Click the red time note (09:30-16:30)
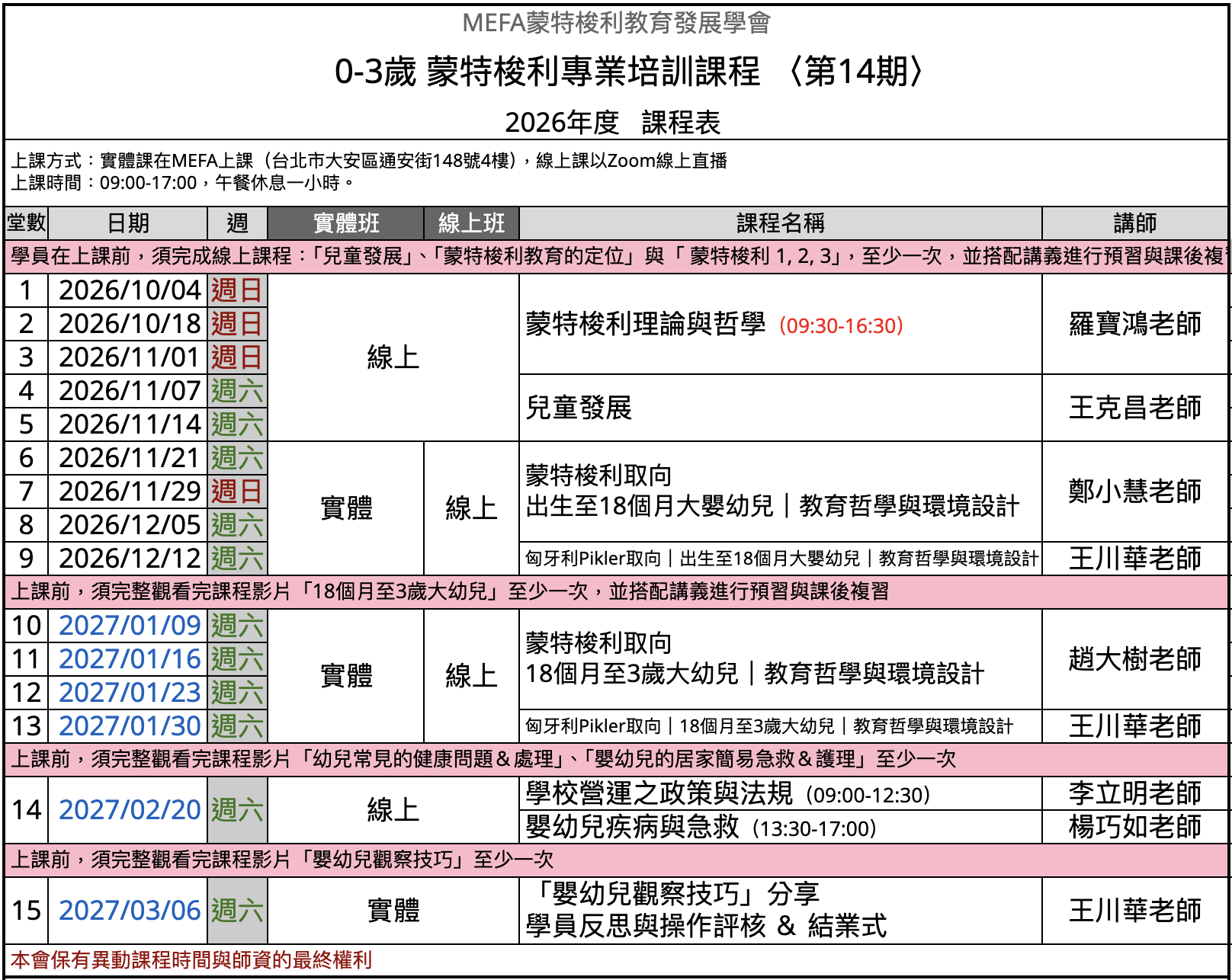The image size is (1232, 980). (x=841, y=326)
